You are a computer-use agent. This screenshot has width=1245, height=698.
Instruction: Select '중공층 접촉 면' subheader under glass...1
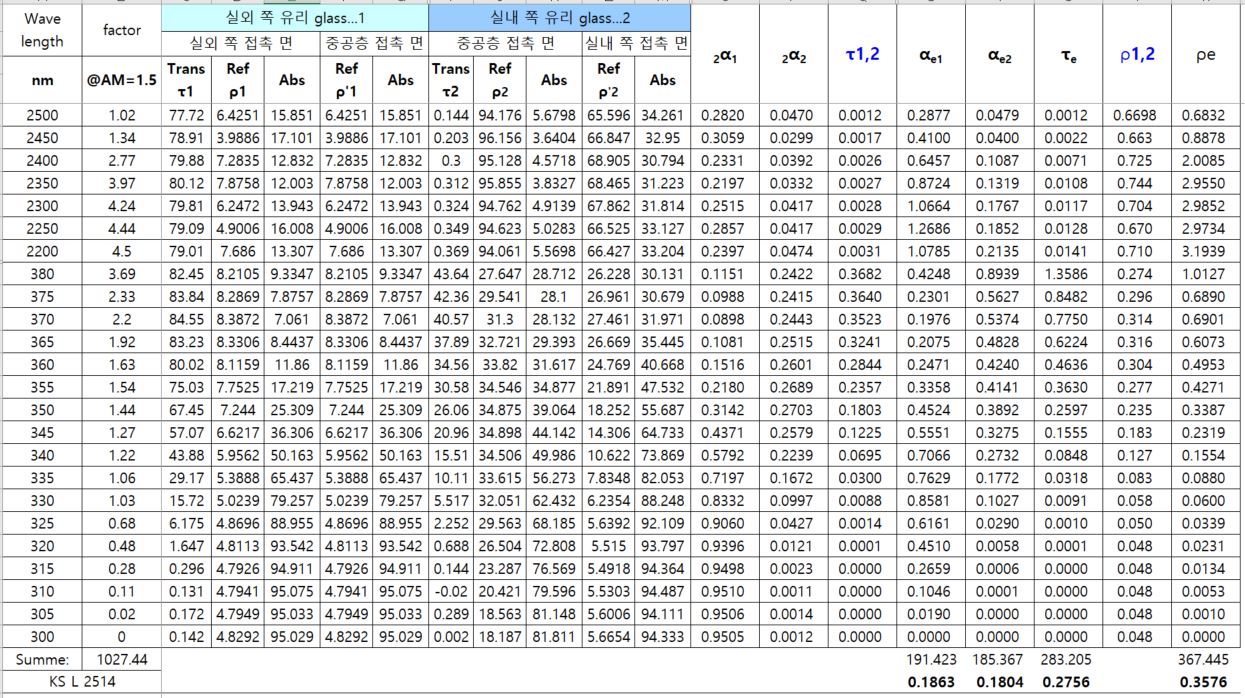point(373,43)
